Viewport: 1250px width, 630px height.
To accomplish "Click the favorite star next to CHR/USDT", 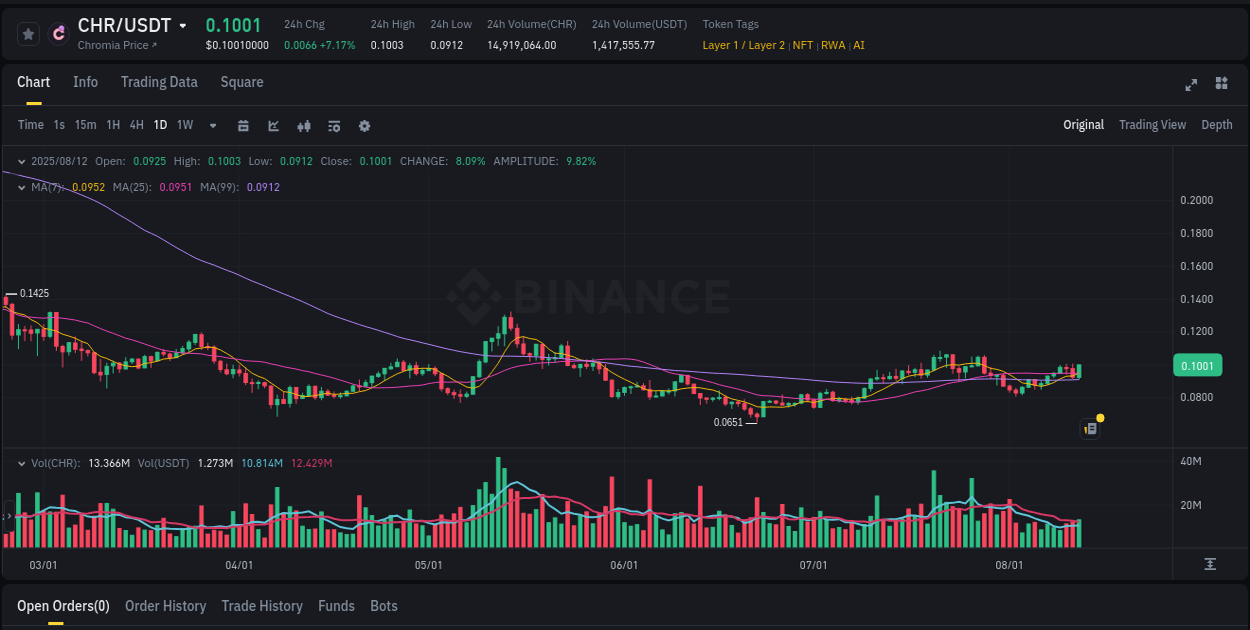I will [28, 33].
